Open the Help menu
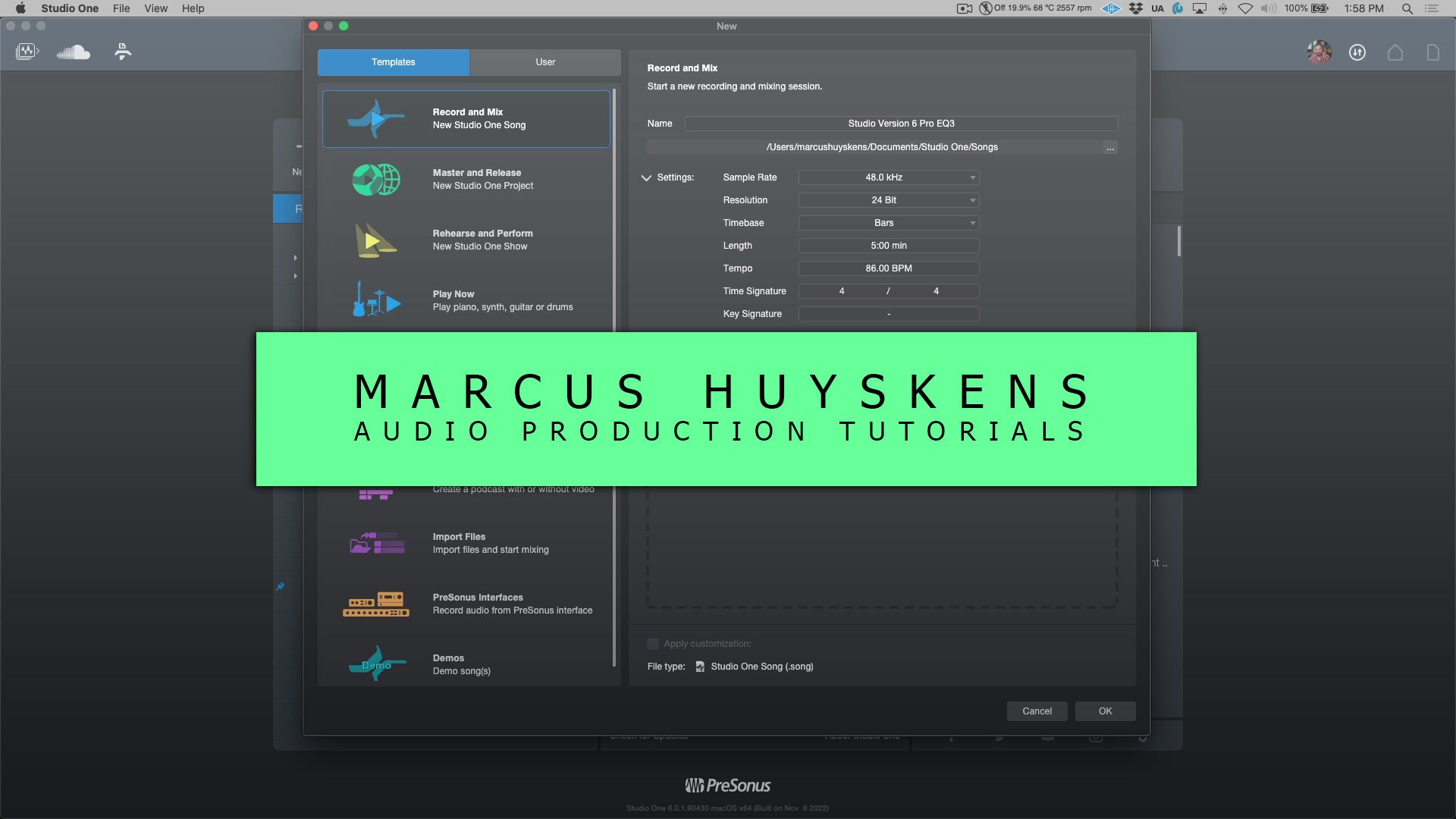The image size is (1456, 819). point(193,8)
